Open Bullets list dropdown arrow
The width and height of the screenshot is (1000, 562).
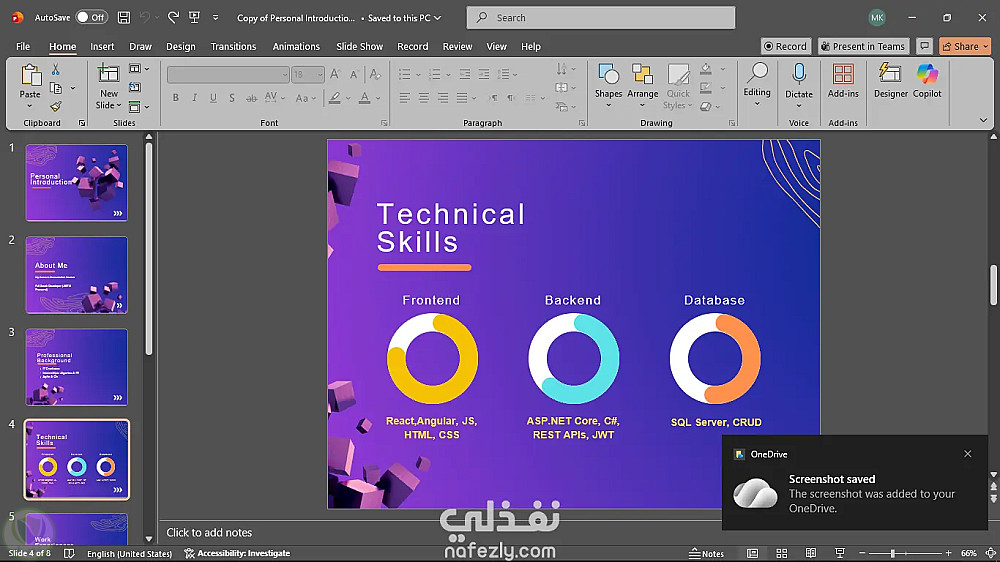(x=418, y=75)
